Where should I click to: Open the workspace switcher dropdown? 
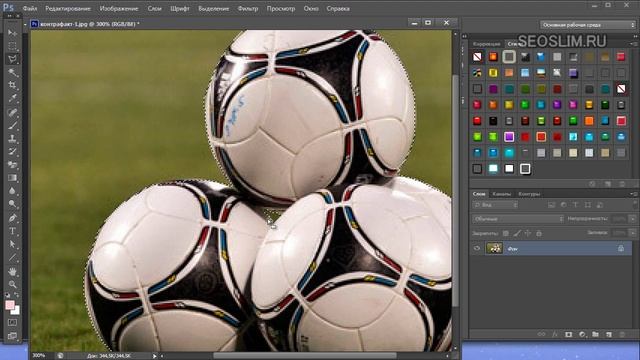[x=588, y=25]
